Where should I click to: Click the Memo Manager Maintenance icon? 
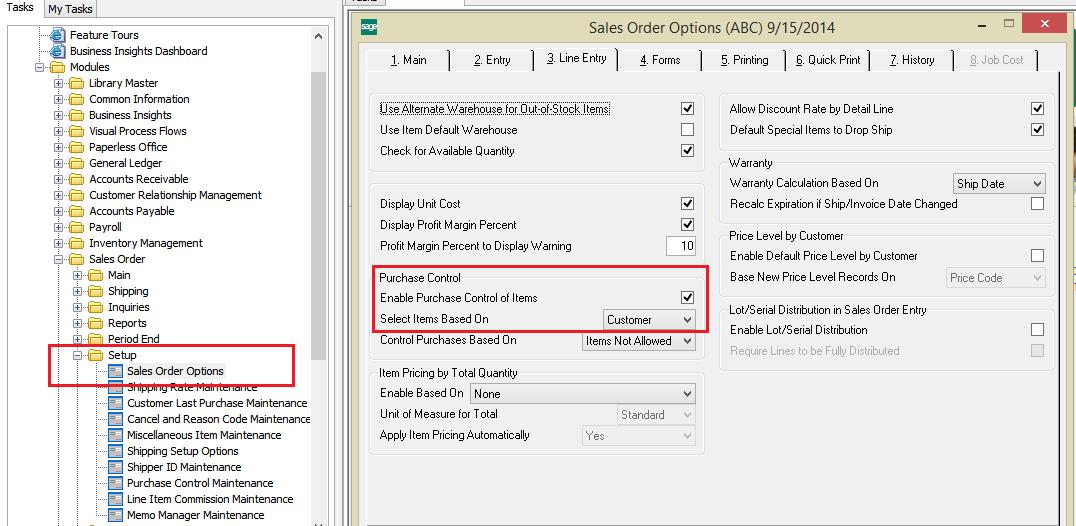coord(115,515)
